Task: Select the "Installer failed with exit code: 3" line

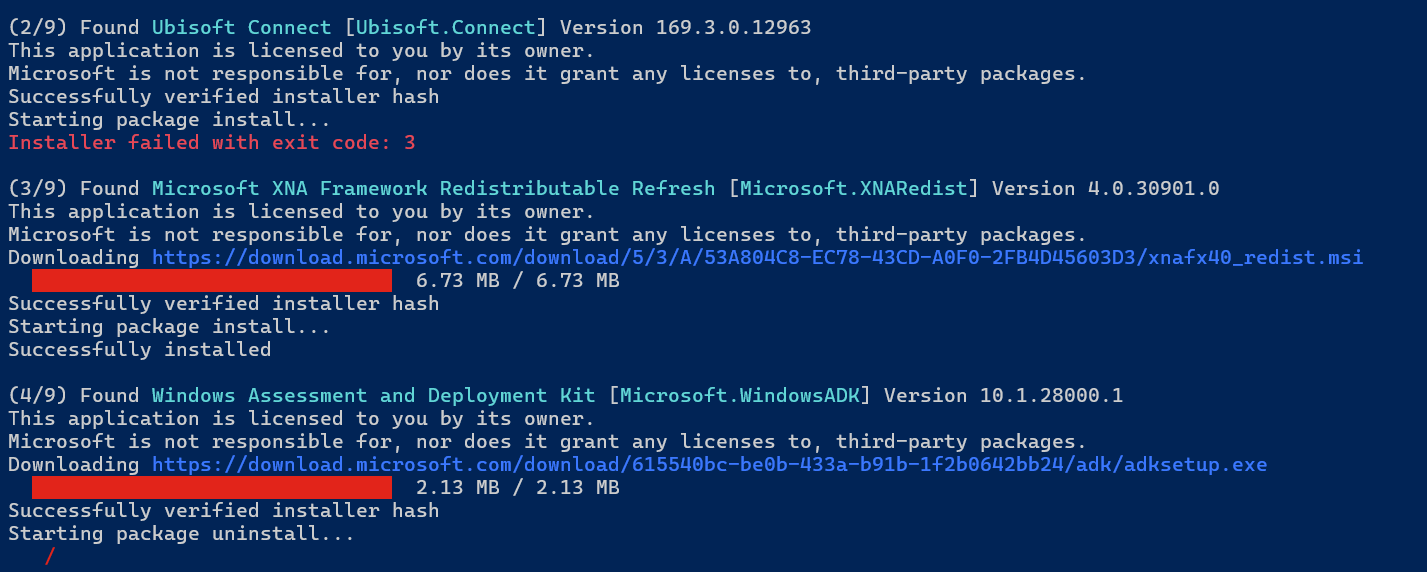Action: click(x=211, y=143)
